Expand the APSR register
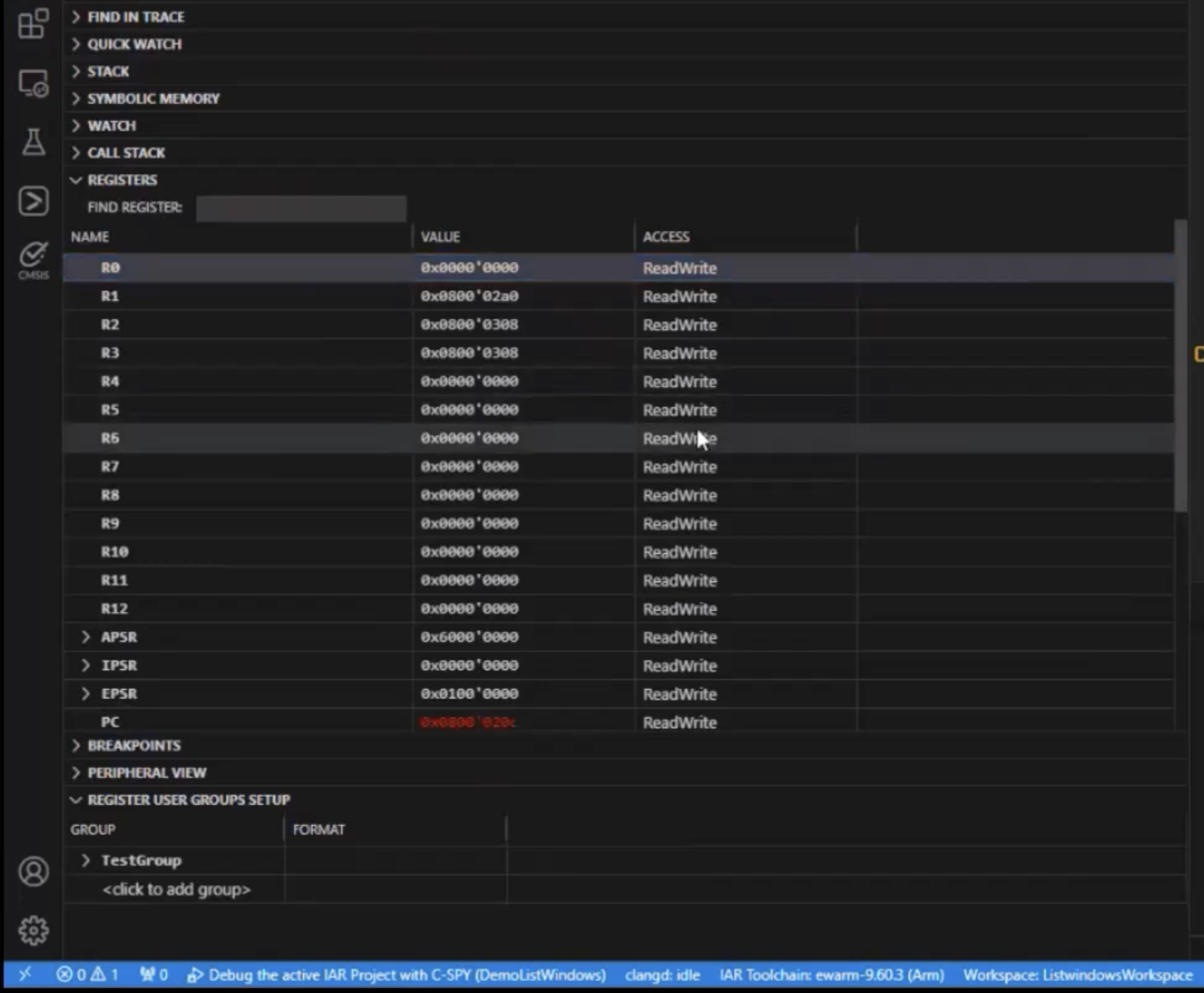1204x993 pixels. coord(86,637)
